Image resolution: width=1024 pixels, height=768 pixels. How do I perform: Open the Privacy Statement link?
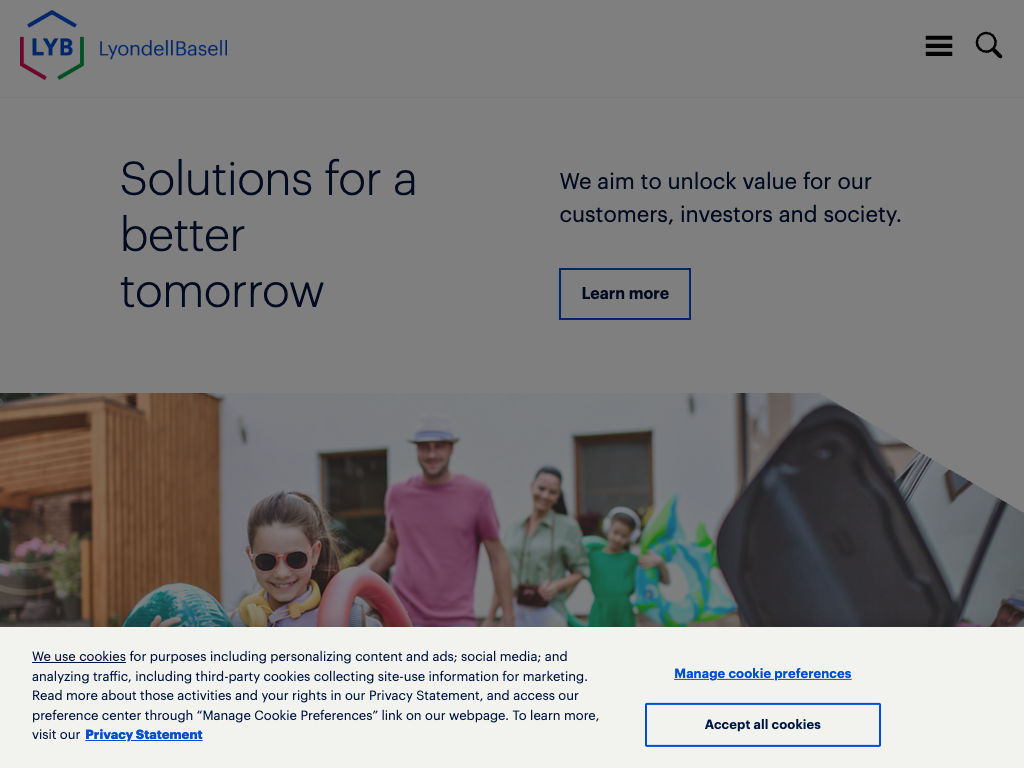click(144, 735)
